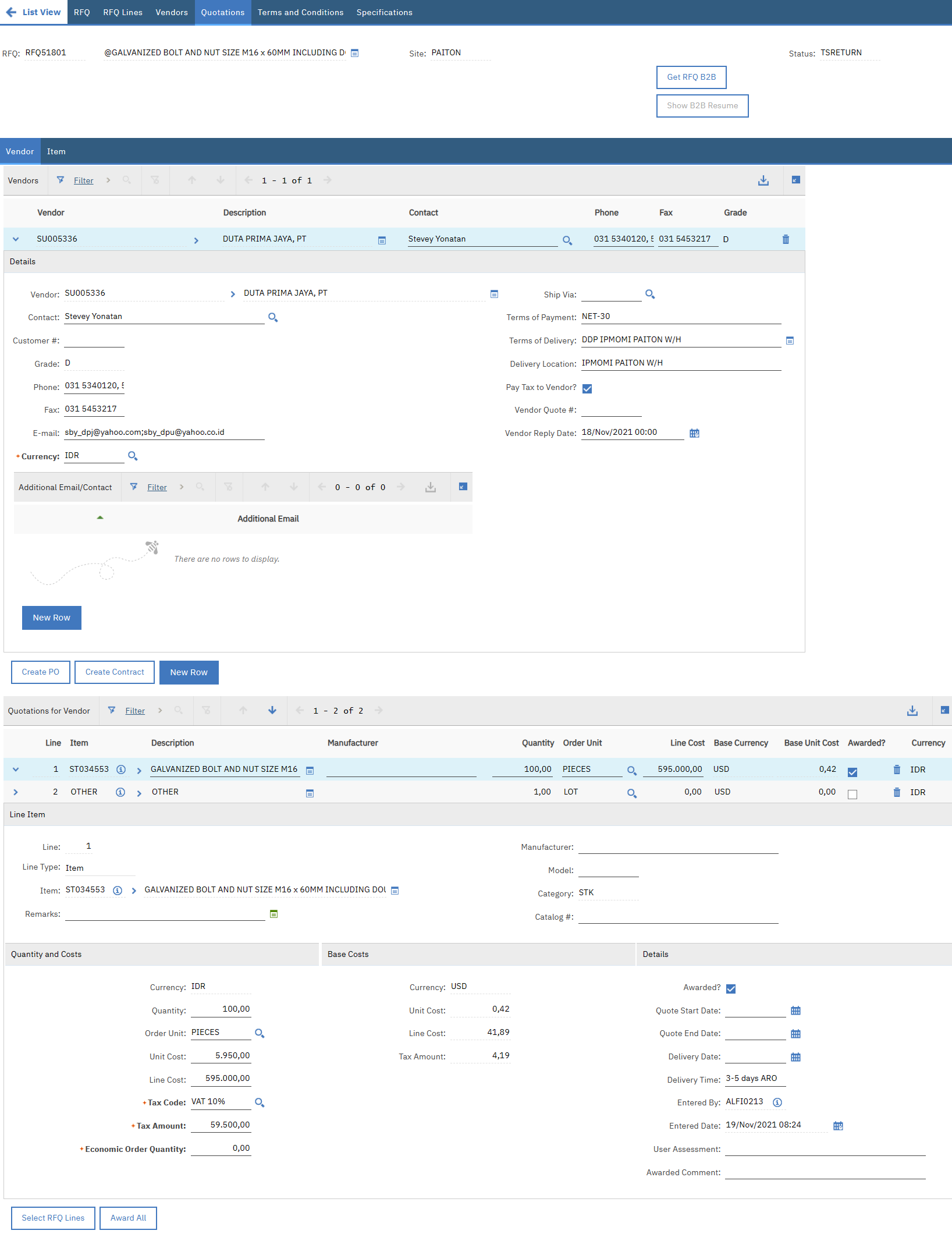
Task: Delete vendor SU005336 row with trash icon
Action: [x=786, y=239]
